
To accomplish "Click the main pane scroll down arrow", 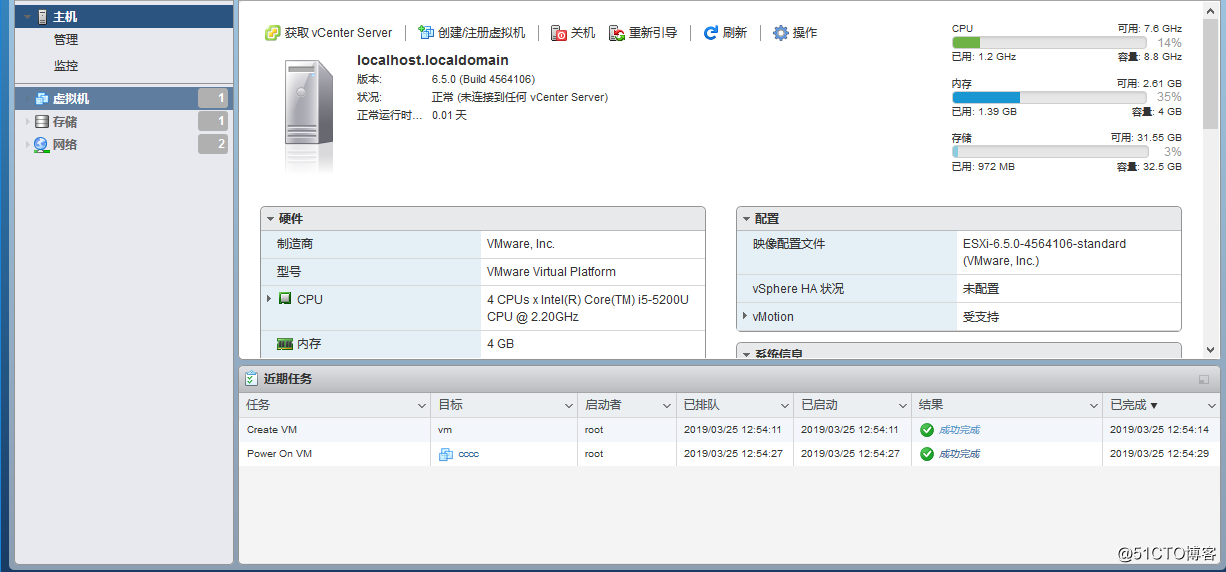I will (1210, 350).
